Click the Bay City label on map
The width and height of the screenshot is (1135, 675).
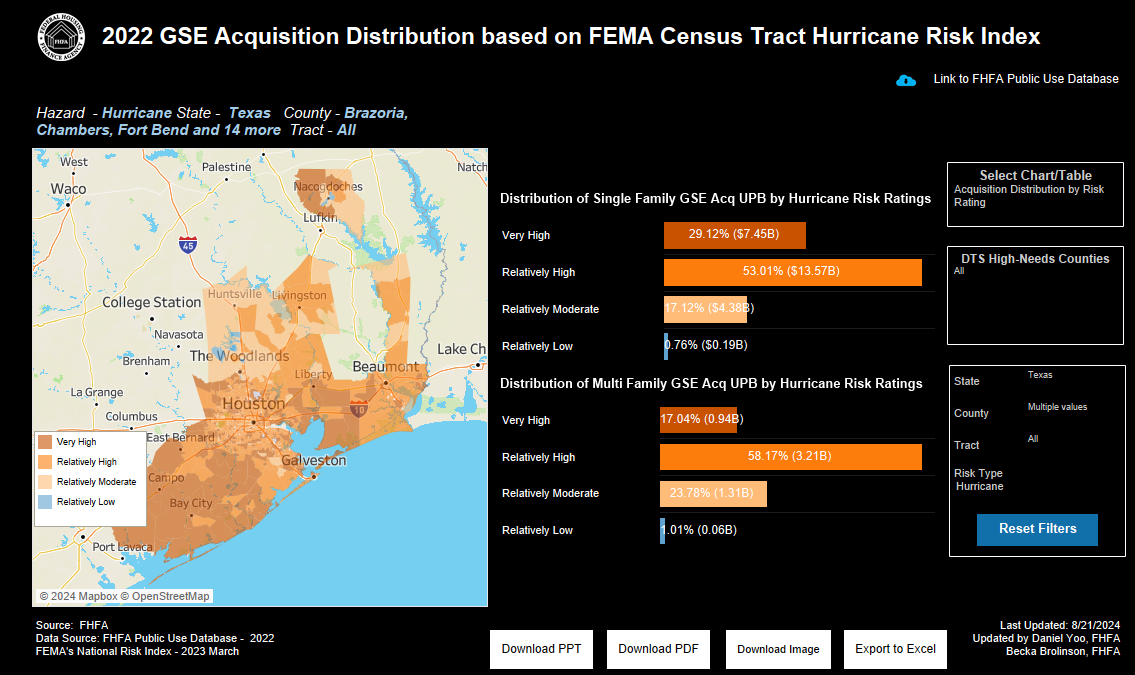coord(191,503)
